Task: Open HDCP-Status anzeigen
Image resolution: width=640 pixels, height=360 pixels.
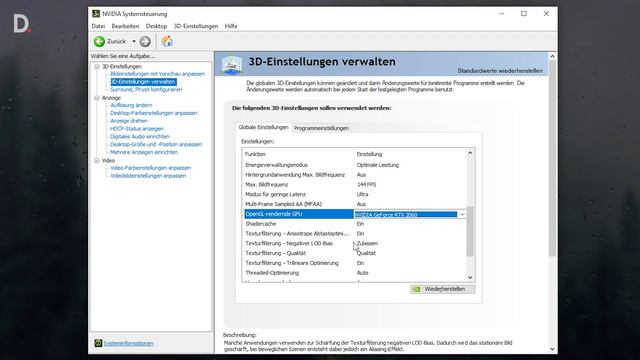Action: 137,129
